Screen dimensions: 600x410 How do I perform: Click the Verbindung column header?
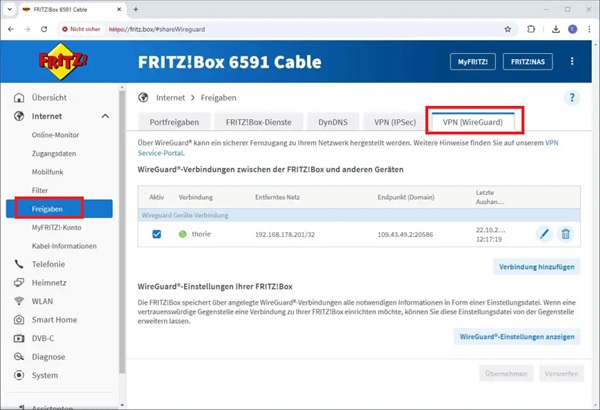pyautogui.click(x=196, y=197)
